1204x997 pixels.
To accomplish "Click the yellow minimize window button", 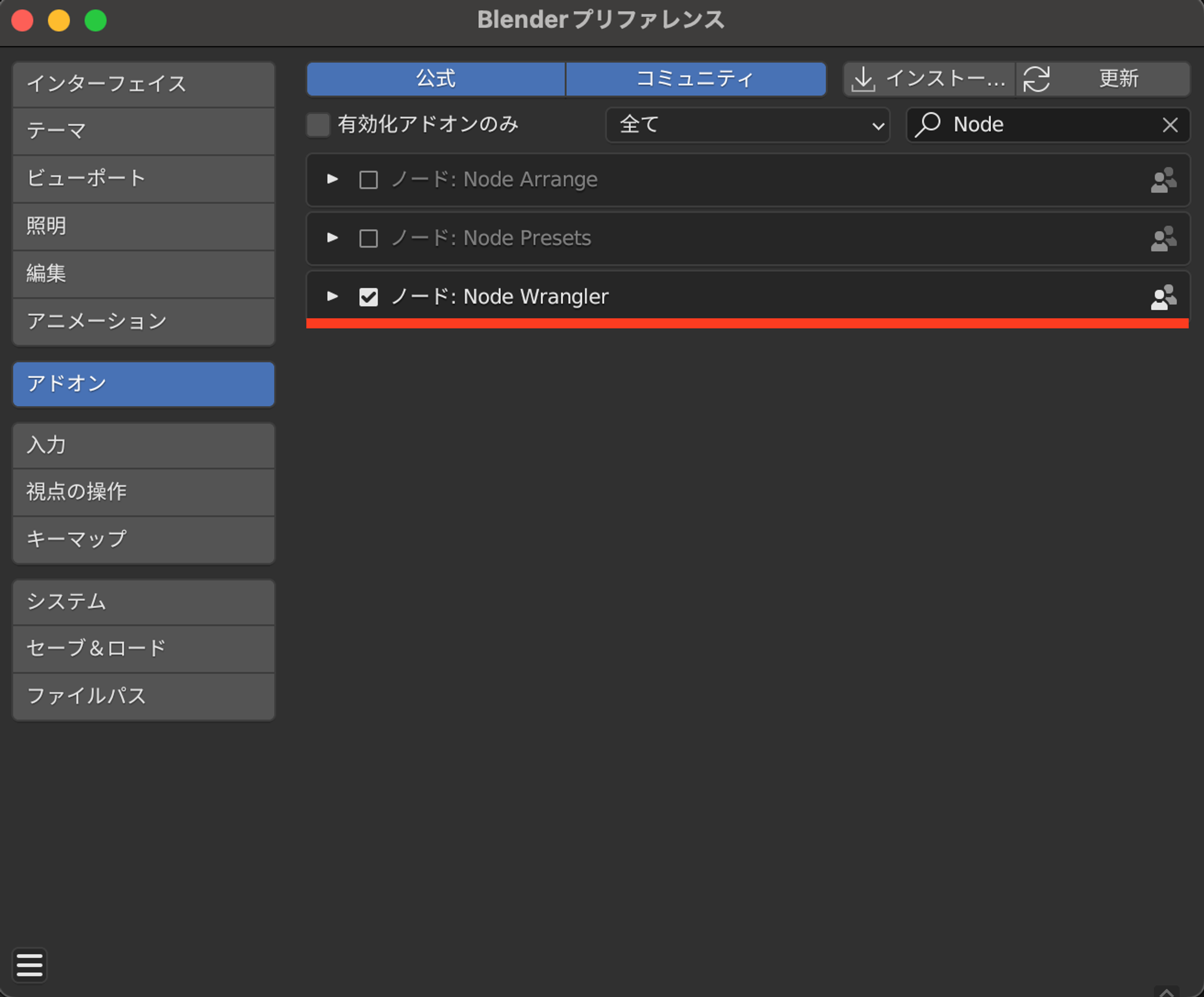I will click(59, 20).
